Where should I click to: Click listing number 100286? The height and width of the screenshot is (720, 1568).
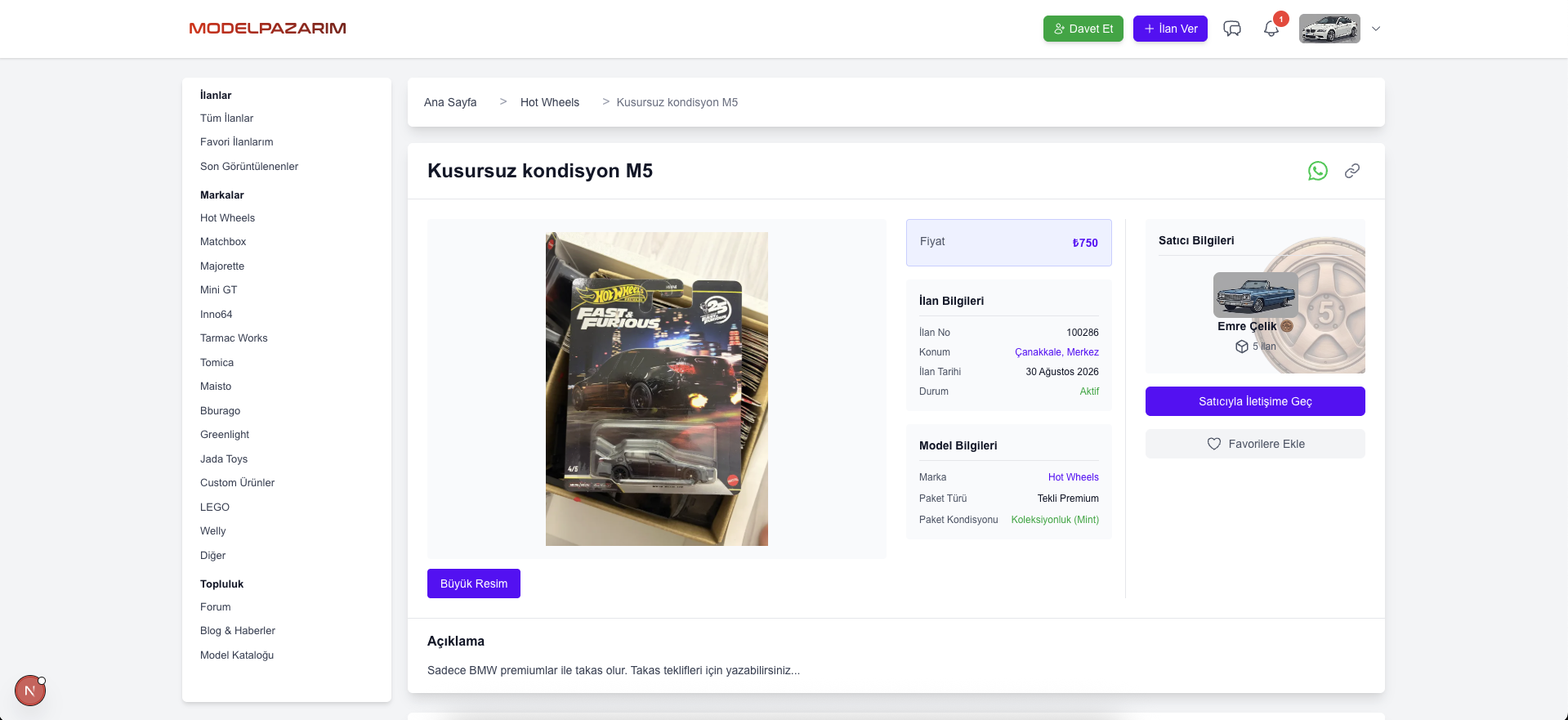click(1083, 333)
